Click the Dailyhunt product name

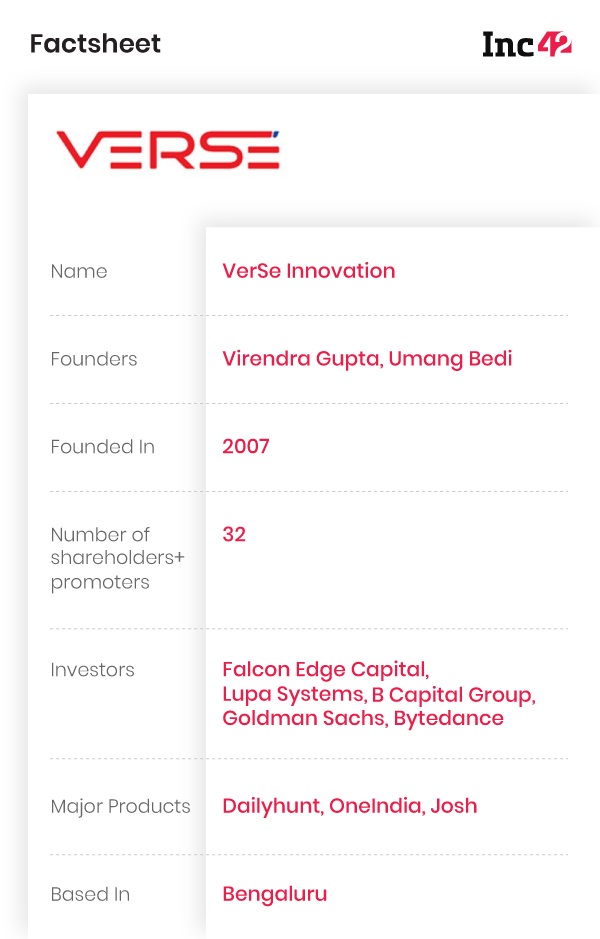[272, 806]
